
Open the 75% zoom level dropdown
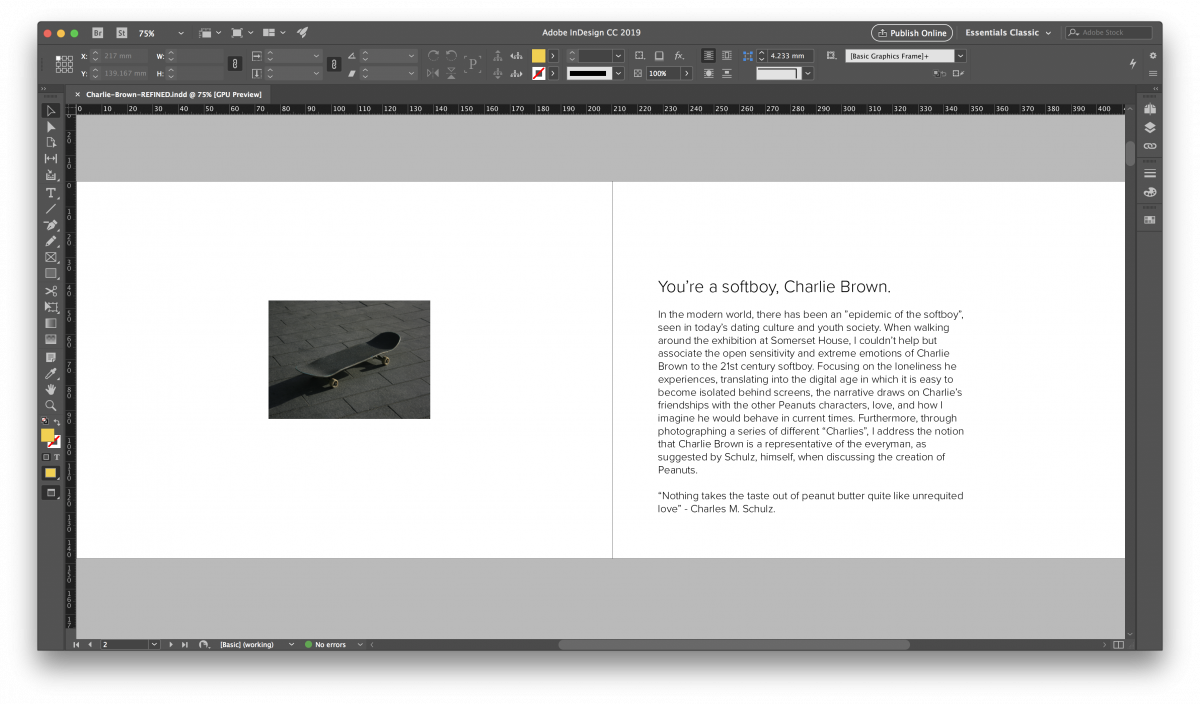pos(180,33)
